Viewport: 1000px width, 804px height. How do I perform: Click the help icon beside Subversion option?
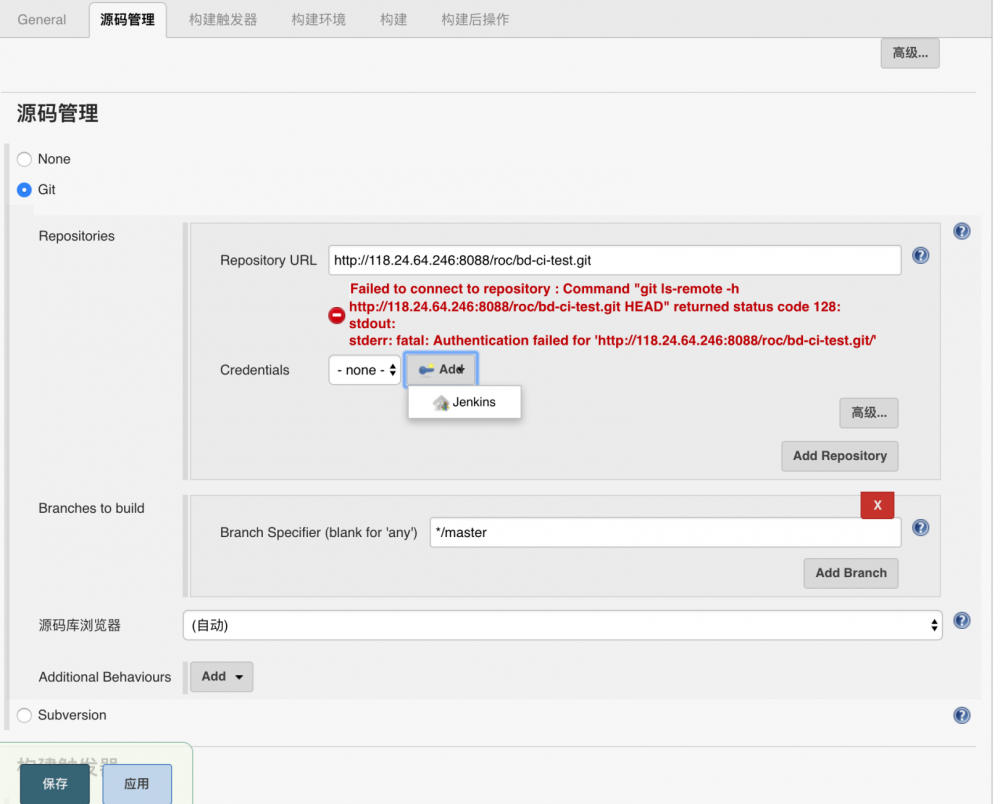[961, 715]
